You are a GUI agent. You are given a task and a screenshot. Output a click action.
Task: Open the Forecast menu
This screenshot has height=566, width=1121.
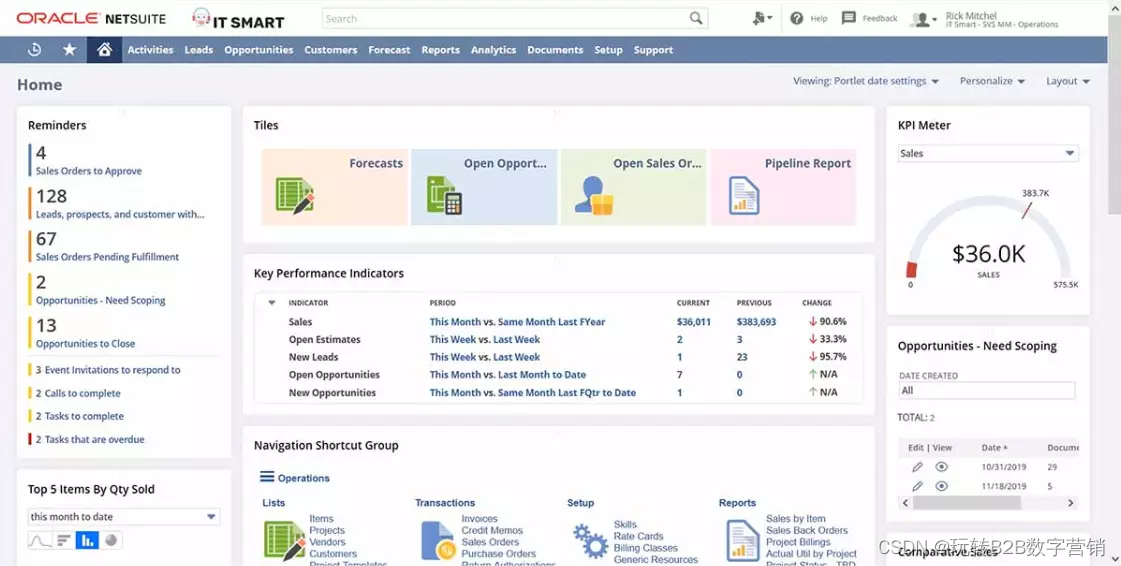tap(389, 50)
